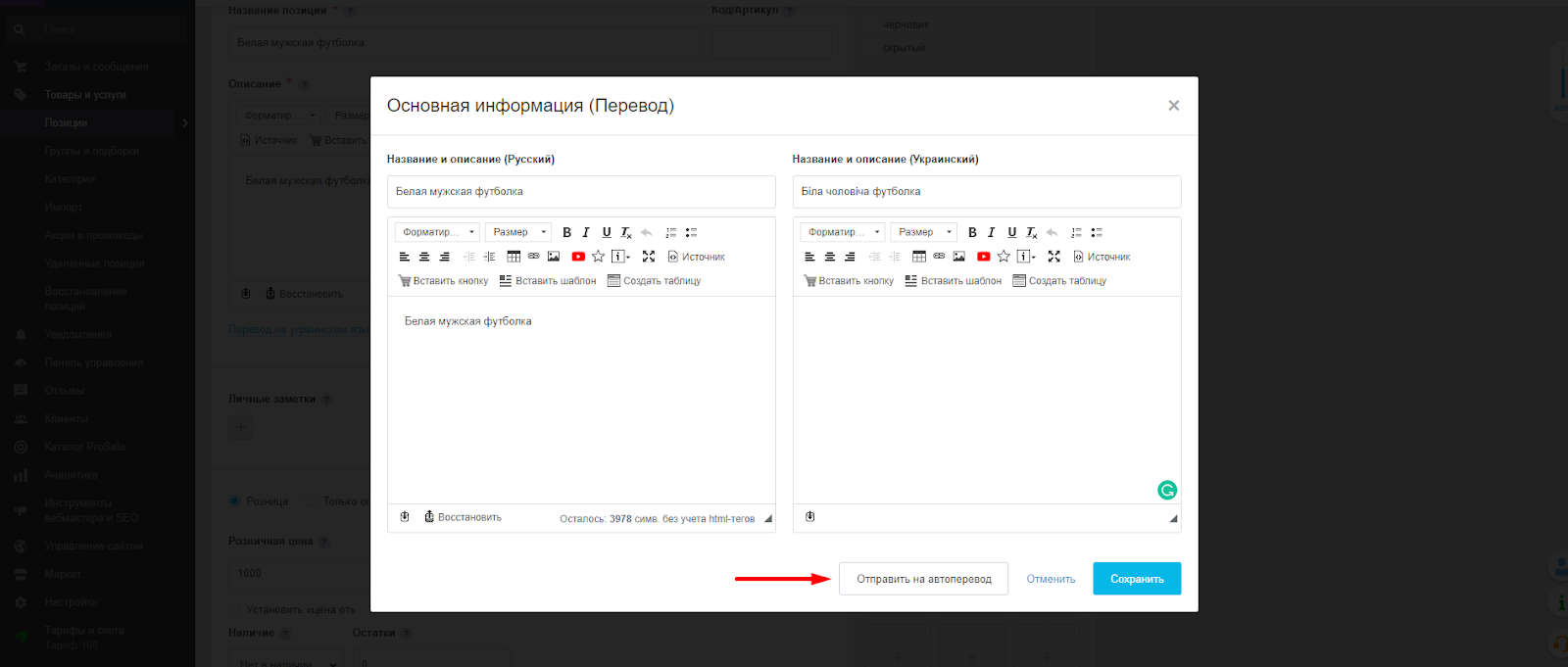Image resolution: width=1568 pixels, height=667 pixels.
Task: Close the Основная информация (Перевод) dialog
Action: pyautogui.click(x=1173, y=106)
